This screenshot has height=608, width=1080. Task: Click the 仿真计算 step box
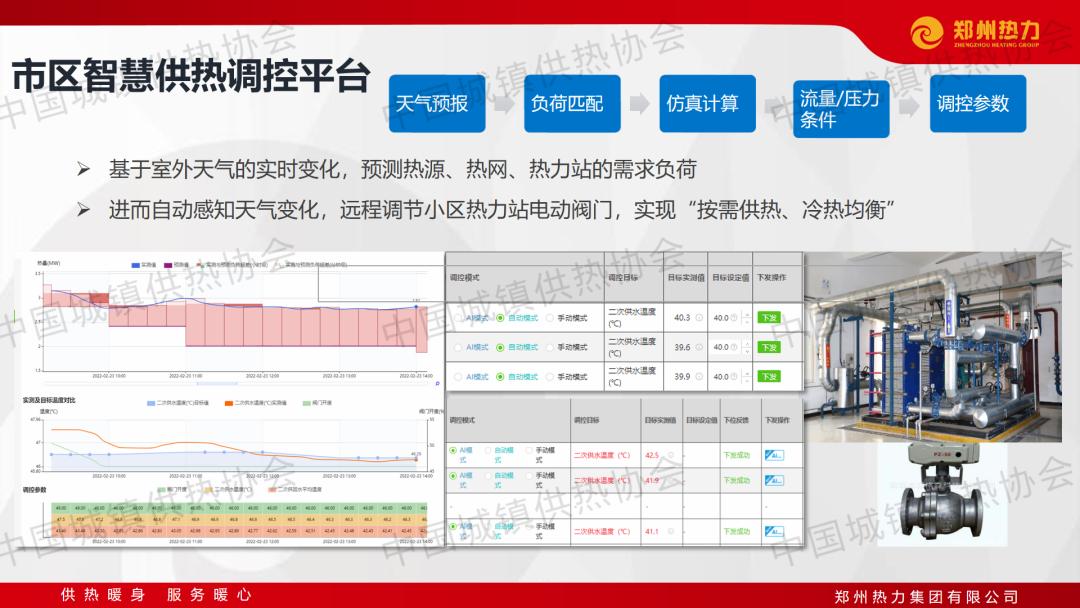(x=702, y=104)
